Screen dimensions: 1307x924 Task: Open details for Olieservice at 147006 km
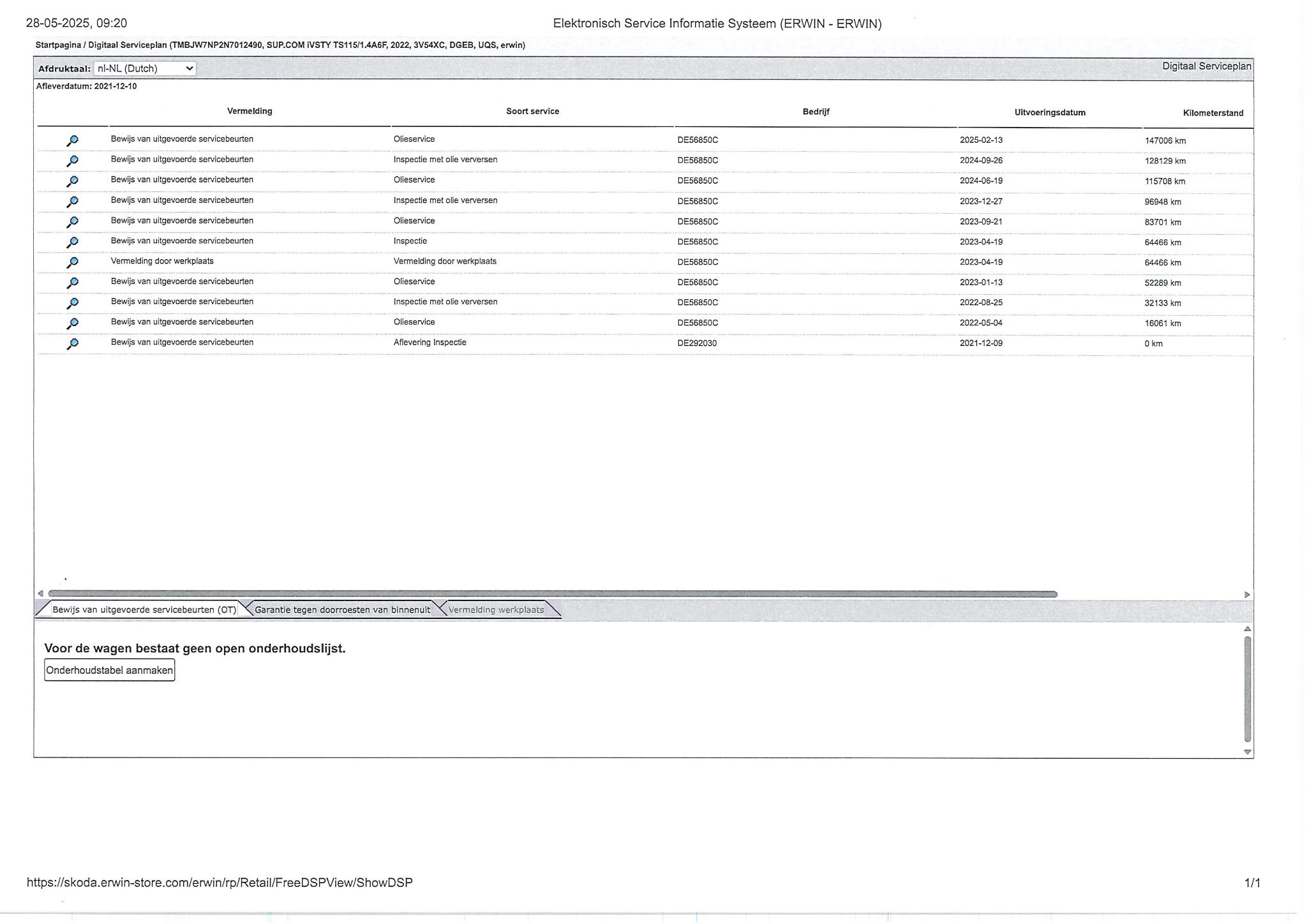tap(73, 140)
